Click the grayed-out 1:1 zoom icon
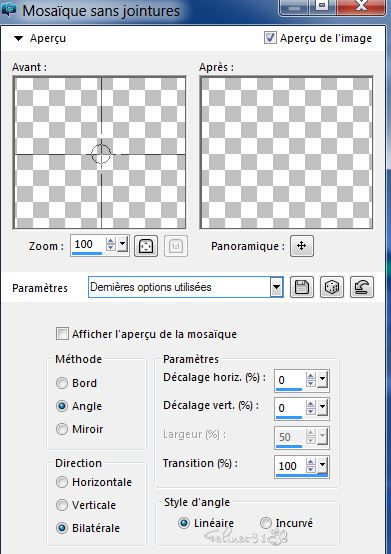391x554 pixels. 176,246
